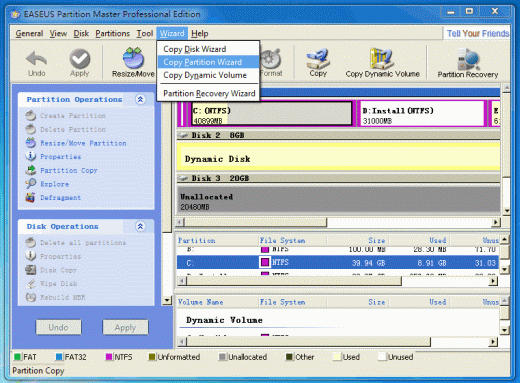The width and height of the screenshot is (520, 383).
Task: Click the Defragment sidebar icon
Action: (x=31, y=197)
